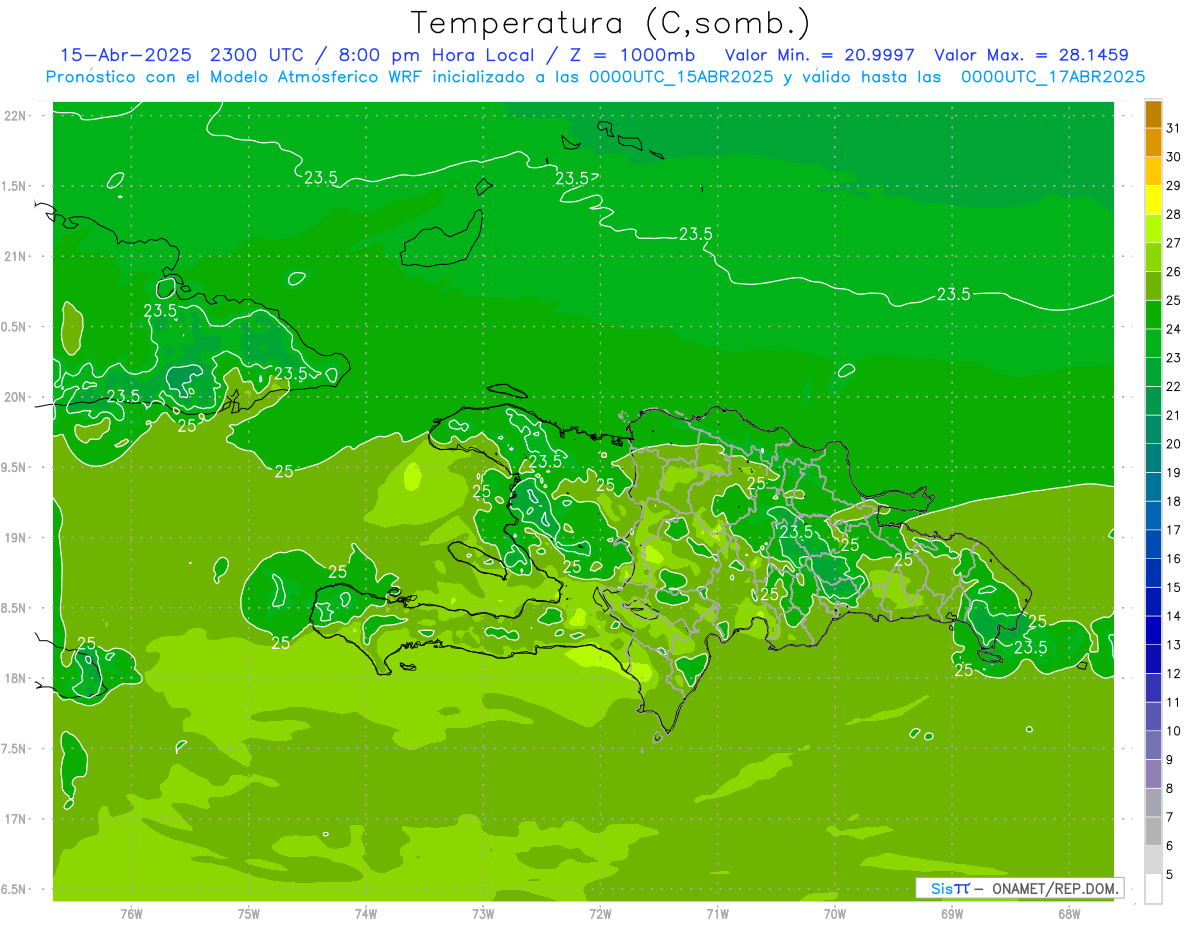Click the longitude axis label '73W'
This screenshot has width=1200, height=927.
[x=483, y=914]
